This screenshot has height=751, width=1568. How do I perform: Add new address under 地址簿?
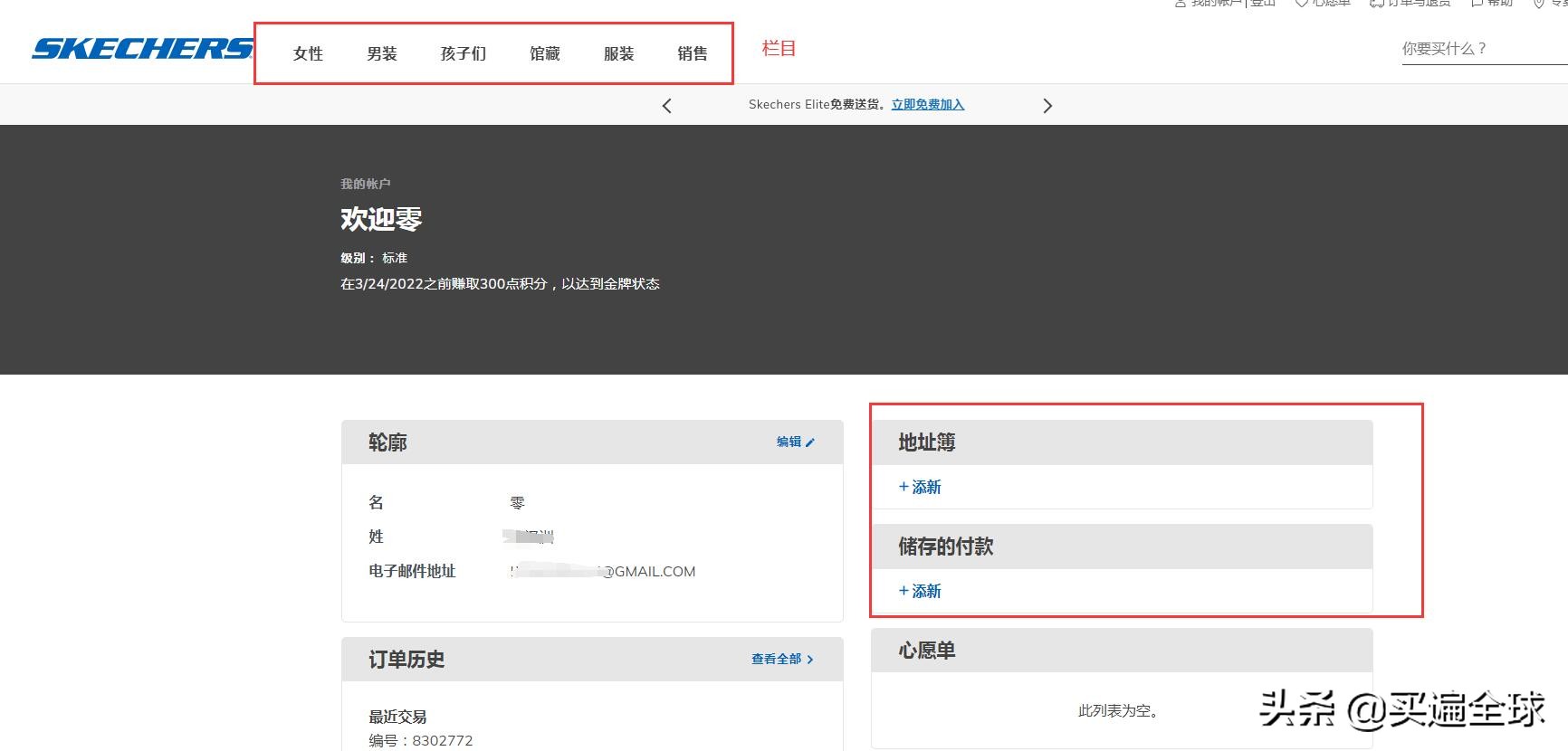(x=920, y=487)
